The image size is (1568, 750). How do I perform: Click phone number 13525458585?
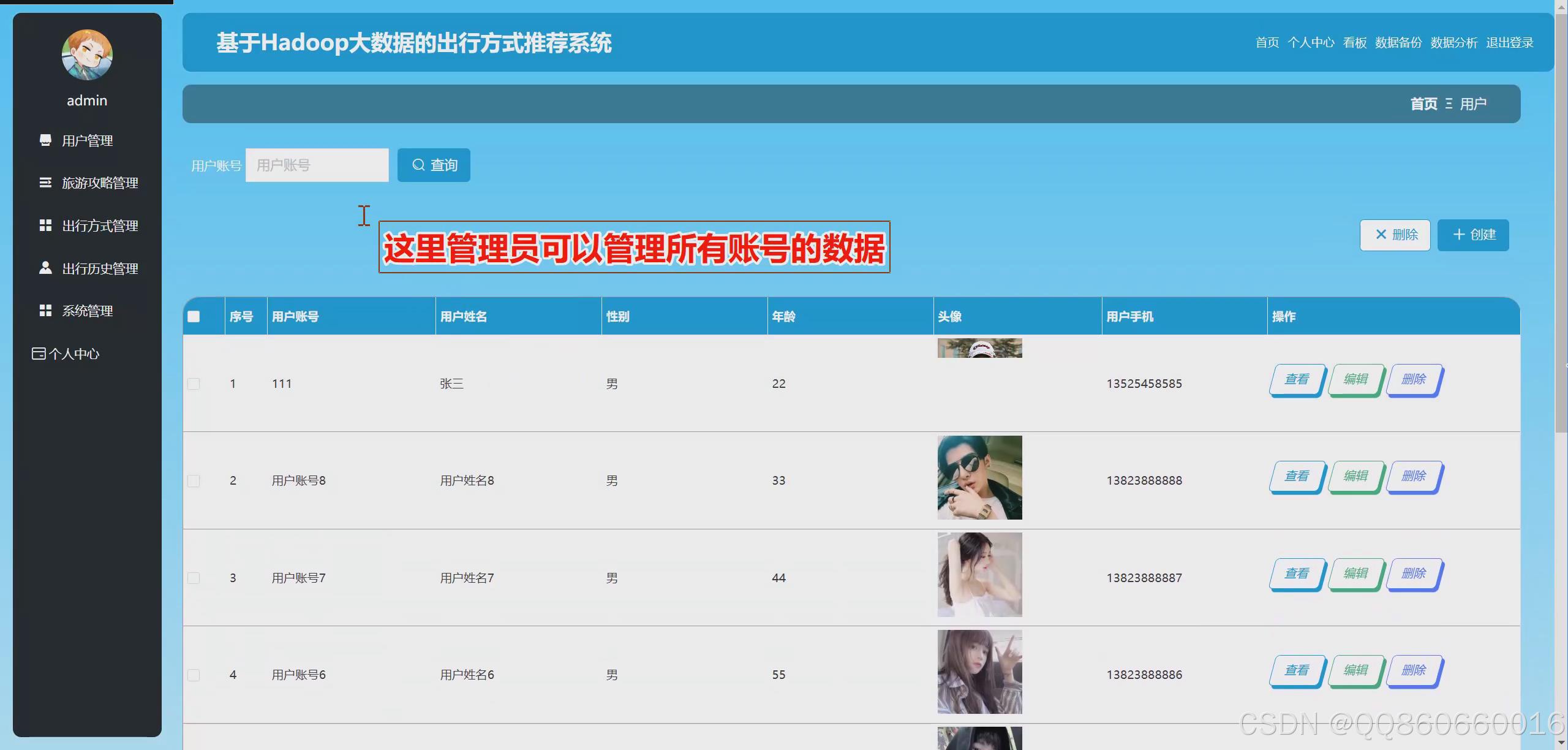[x=1144, y=384]
